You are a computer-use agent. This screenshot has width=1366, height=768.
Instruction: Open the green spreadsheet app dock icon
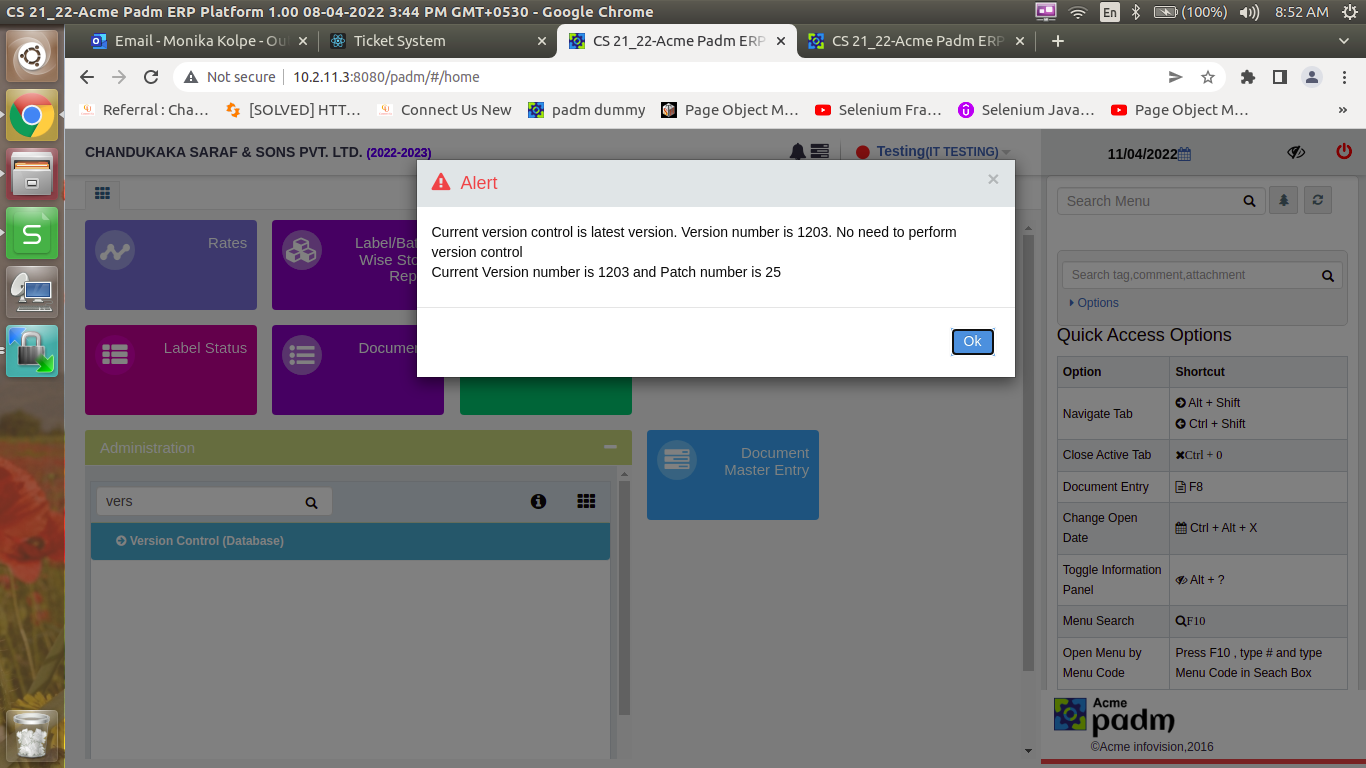pos(32,233)
